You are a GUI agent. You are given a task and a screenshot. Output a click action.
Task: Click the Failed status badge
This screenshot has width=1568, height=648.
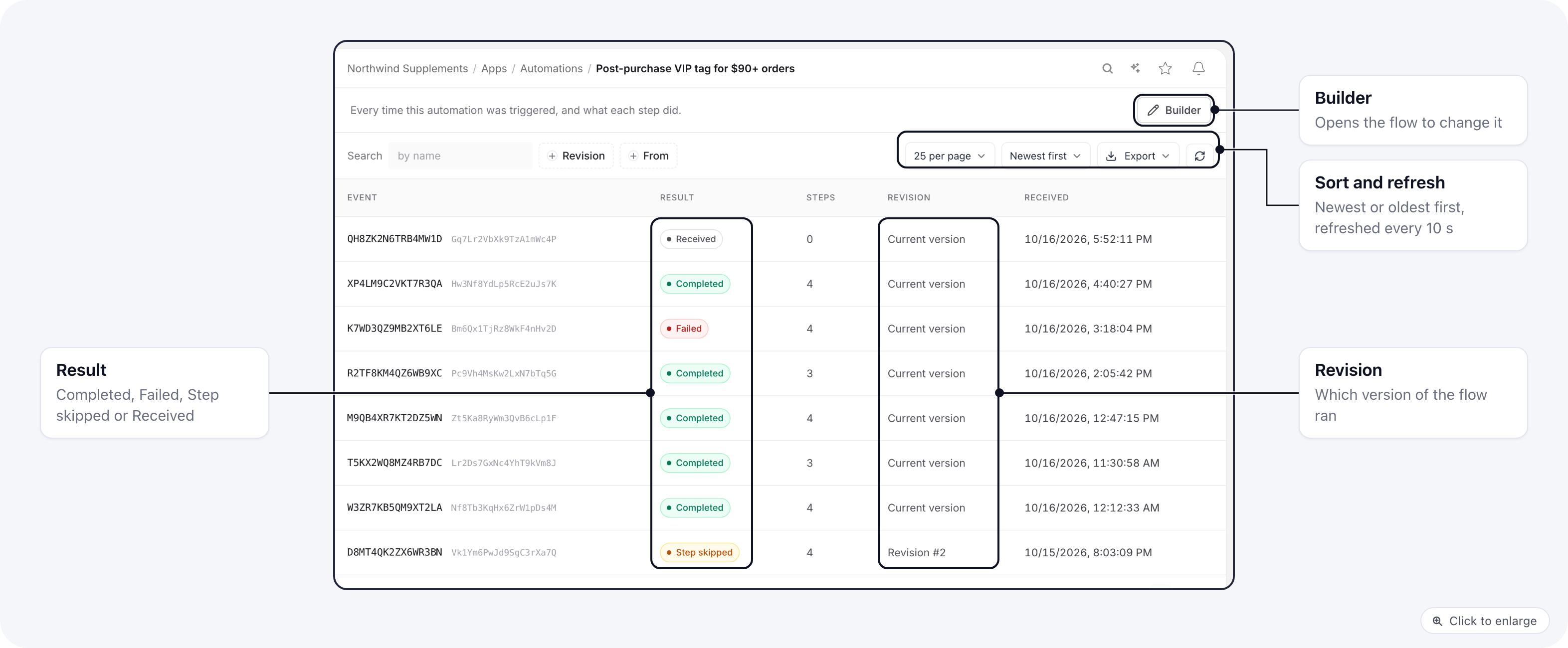click(684, 328)
